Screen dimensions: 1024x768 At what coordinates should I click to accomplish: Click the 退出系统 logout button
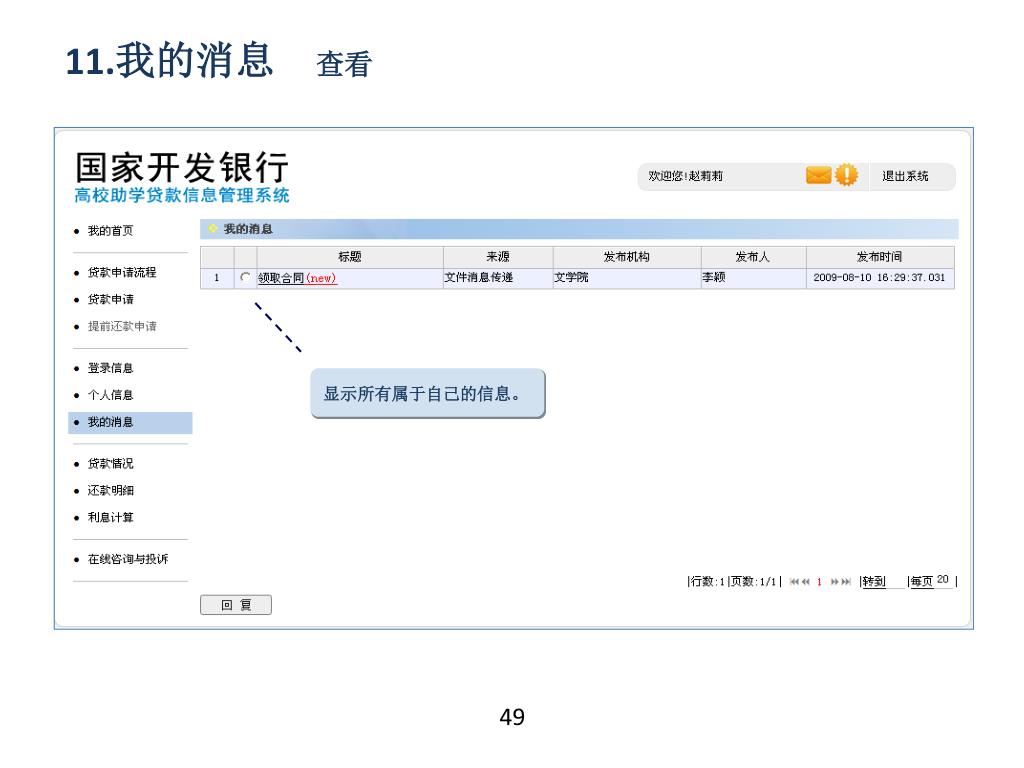pyautogui.click(x=905, y=176)
